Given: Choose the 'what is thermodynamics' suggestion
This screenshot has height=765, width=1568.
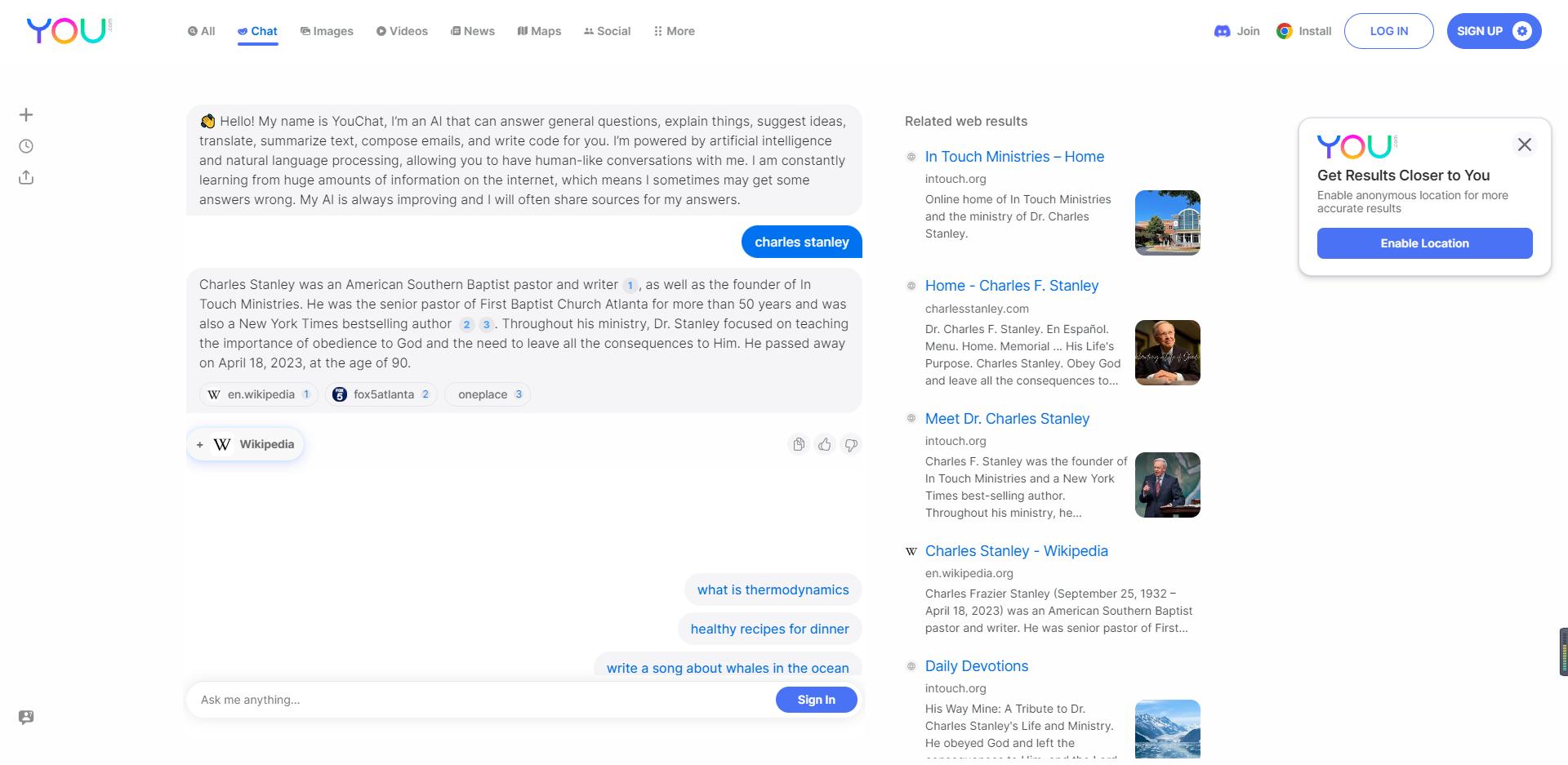Looking at the screenshot, I should tap(773, 589).
